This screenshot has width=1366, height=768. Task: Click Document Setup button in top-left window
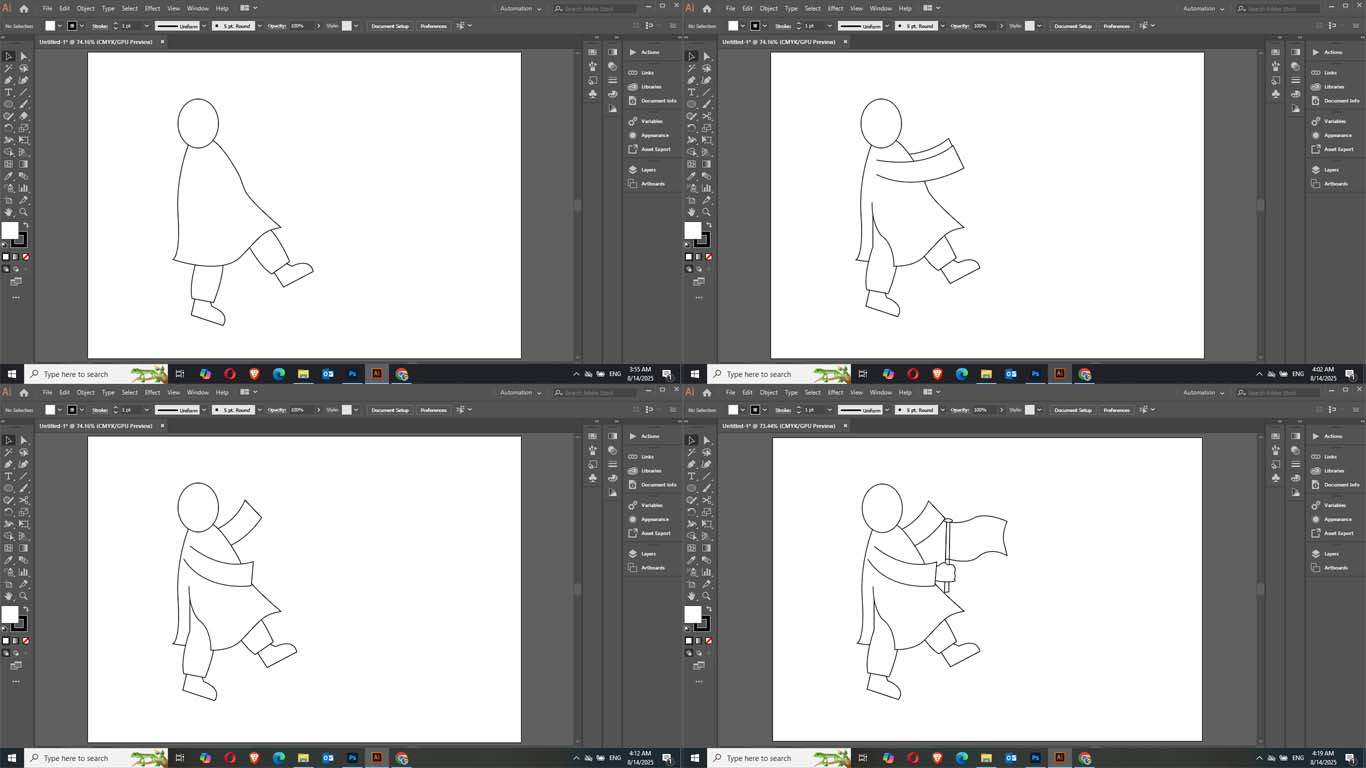pos(390,25)
